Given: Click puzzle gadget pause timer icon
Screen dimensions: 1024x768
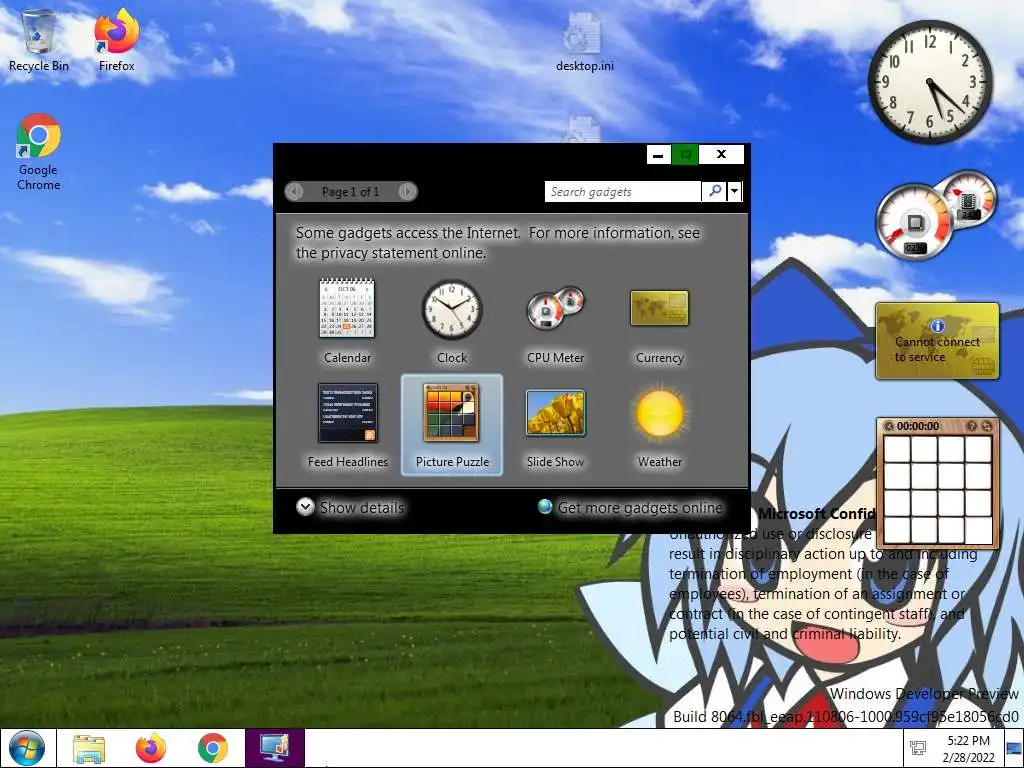Looking at the screenshot, I should [x=889, y=426].
